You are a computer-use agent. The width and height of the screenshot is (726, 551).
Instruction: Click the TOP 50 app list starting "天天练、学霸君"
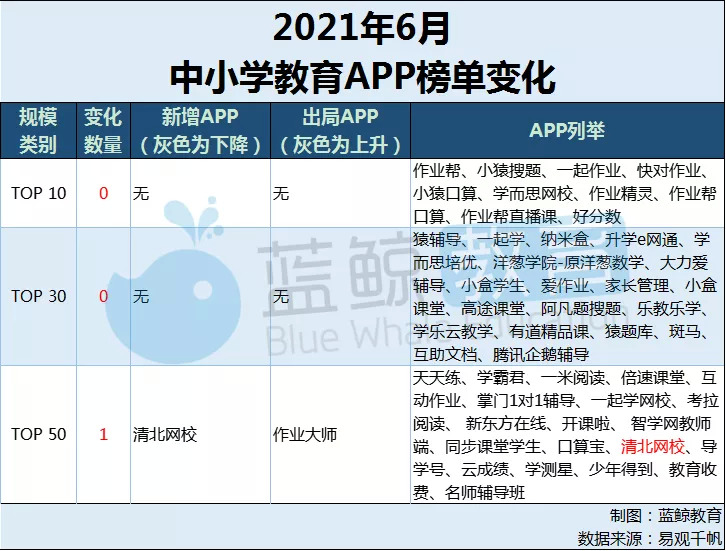(565, 435)
